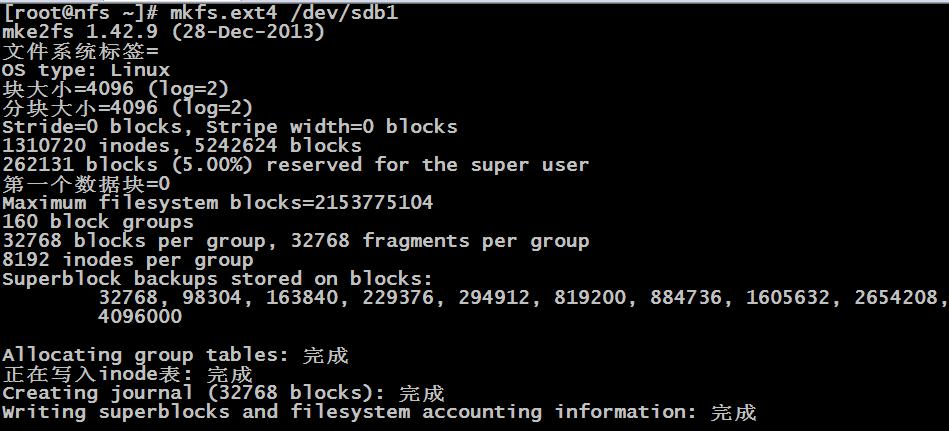Click the 5.00% reserved line
Image resolution: width=949 pixels, height=431 pixels.
click(x=295, y=165)
